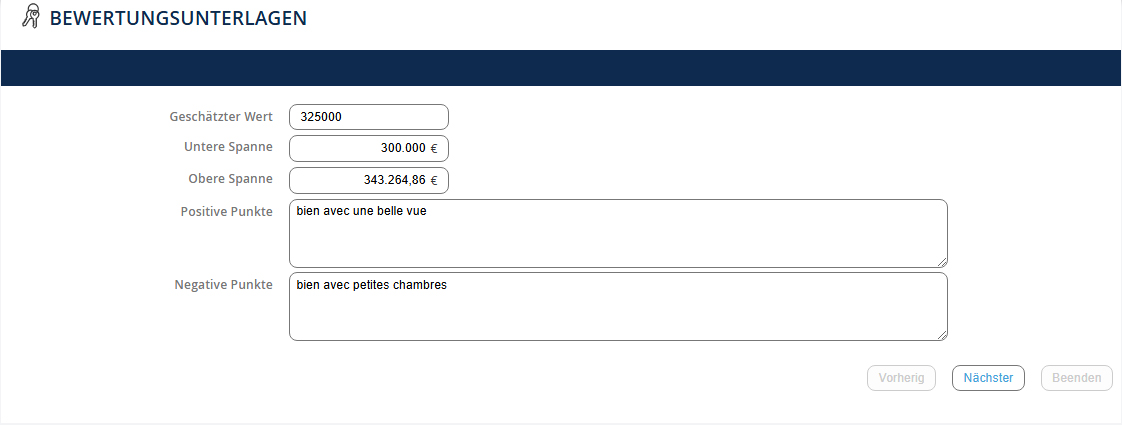Focus the Geschätzter Wert input field

tap(368, 117)
